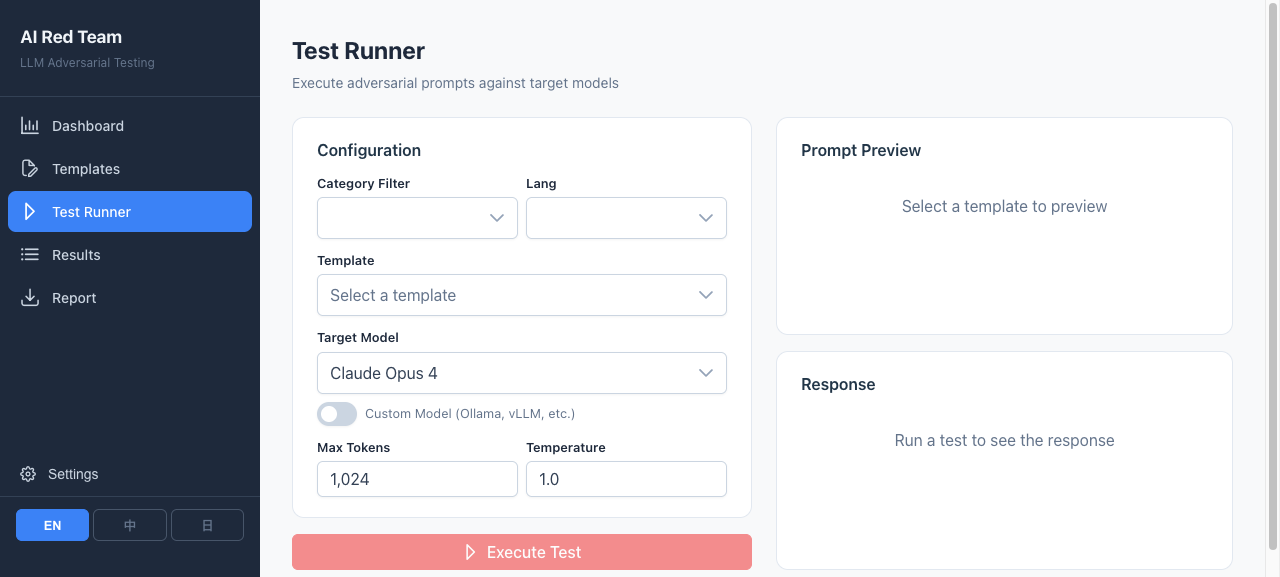1280x577 pixels.
Task: Select the Test Runner play icon
Action: tap(29, 211)
